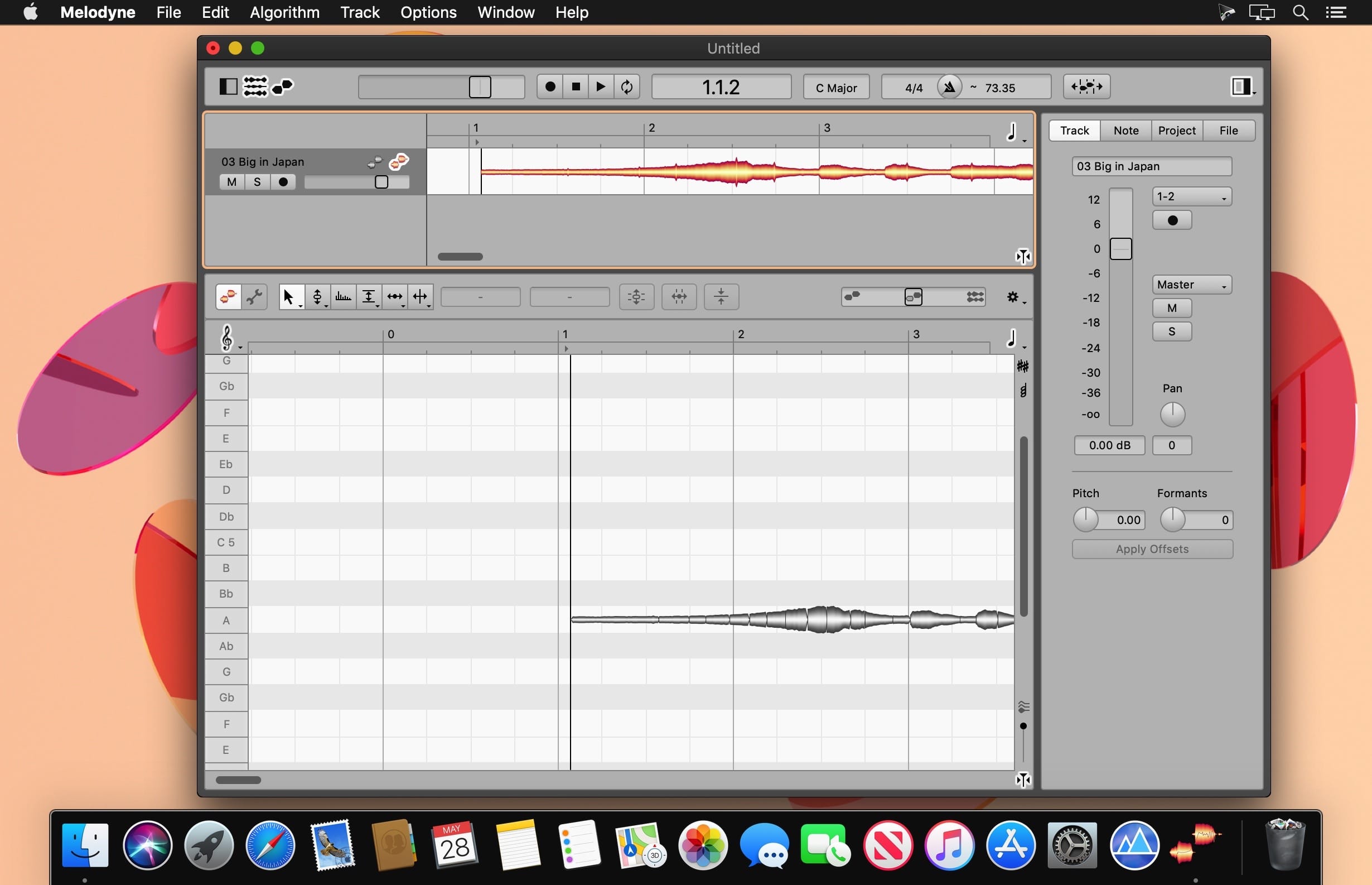Select the Main arrow tool
The height and width of the screenshot is (885, 1372).
point(291,297)
